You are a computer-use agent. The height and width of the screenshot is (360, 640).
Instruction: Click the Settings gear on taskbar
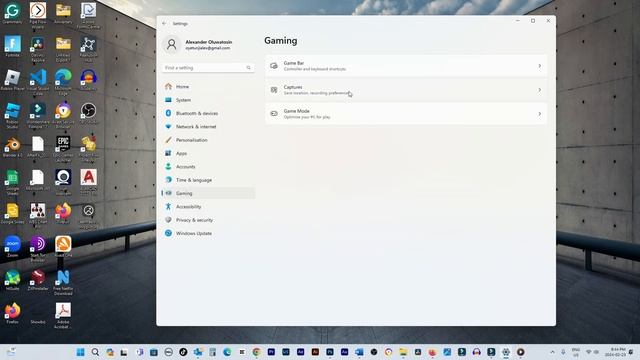click(x=506, y=352)
